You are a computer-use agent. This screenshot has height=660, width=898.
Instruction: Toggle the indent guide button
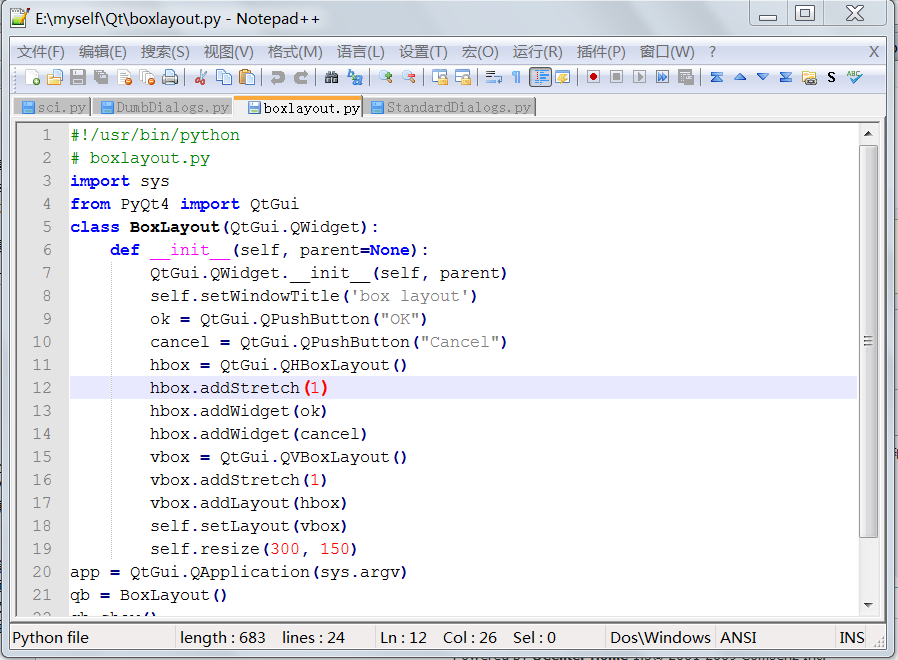540,77
